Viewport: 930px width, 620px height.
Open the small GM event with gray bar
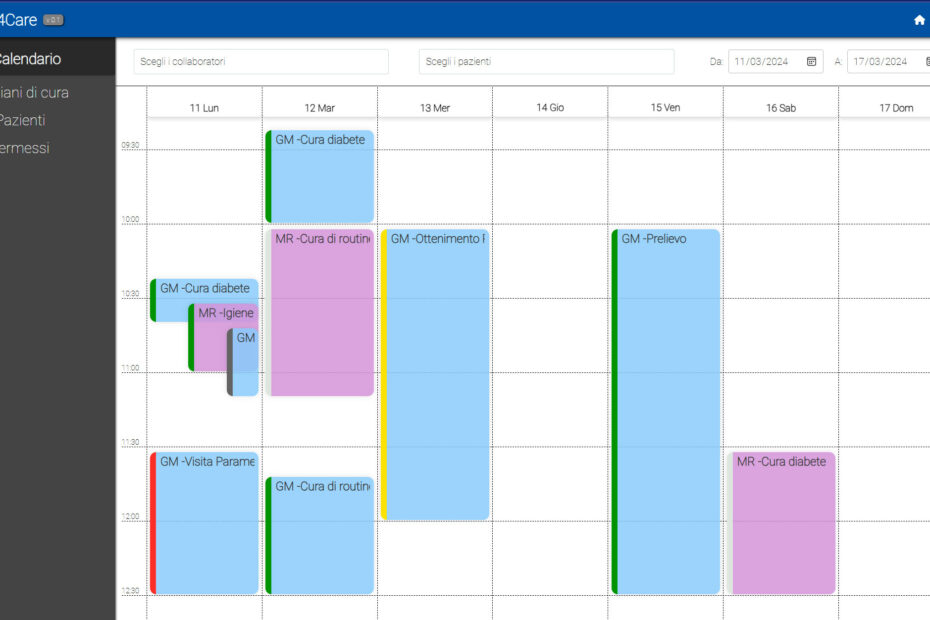point(243,362)
